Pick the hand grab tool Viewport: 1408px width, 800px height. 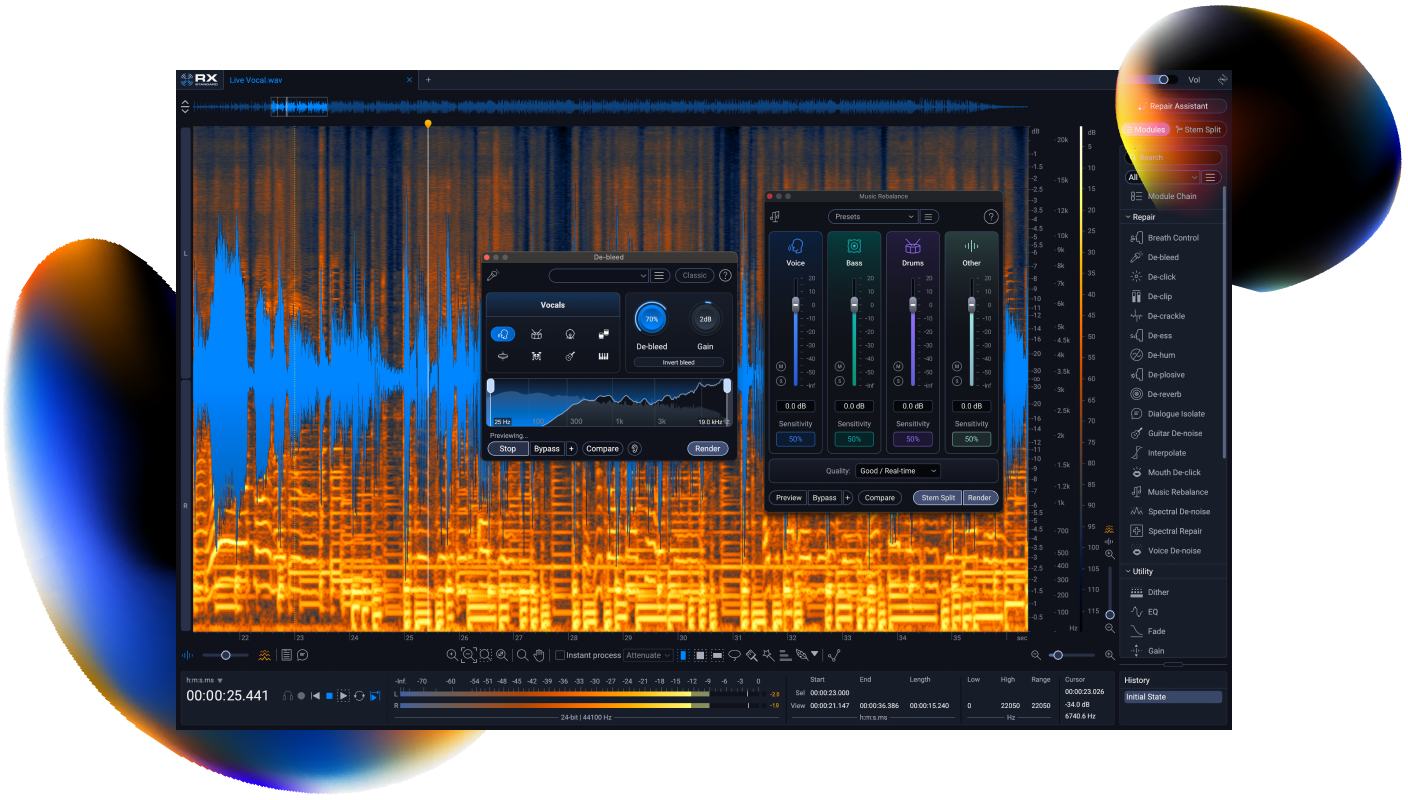coord(538,655)
